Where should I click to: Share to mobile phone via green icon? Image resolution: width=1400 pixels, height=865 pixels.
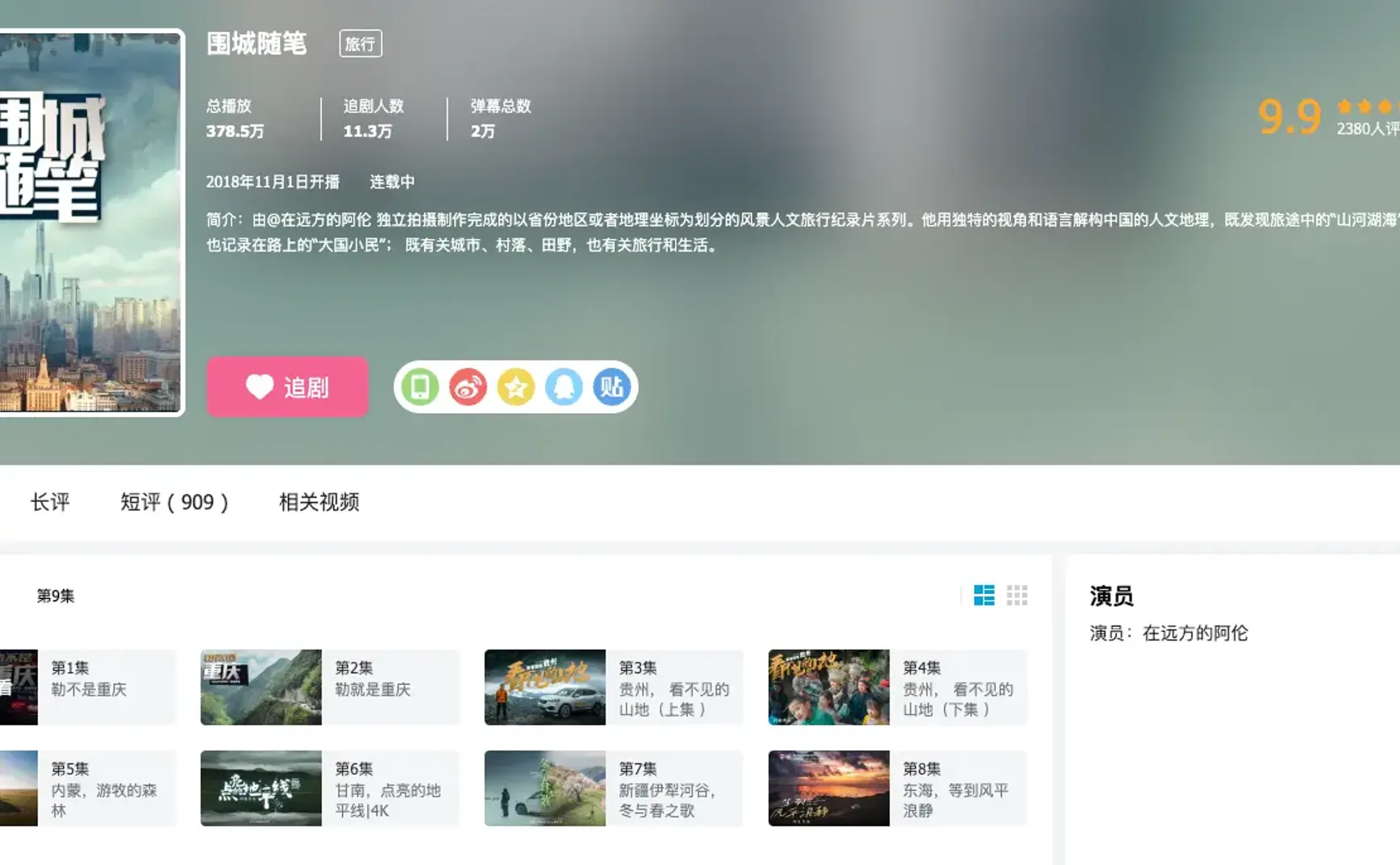pyautogui.click(x=420, y=387)
